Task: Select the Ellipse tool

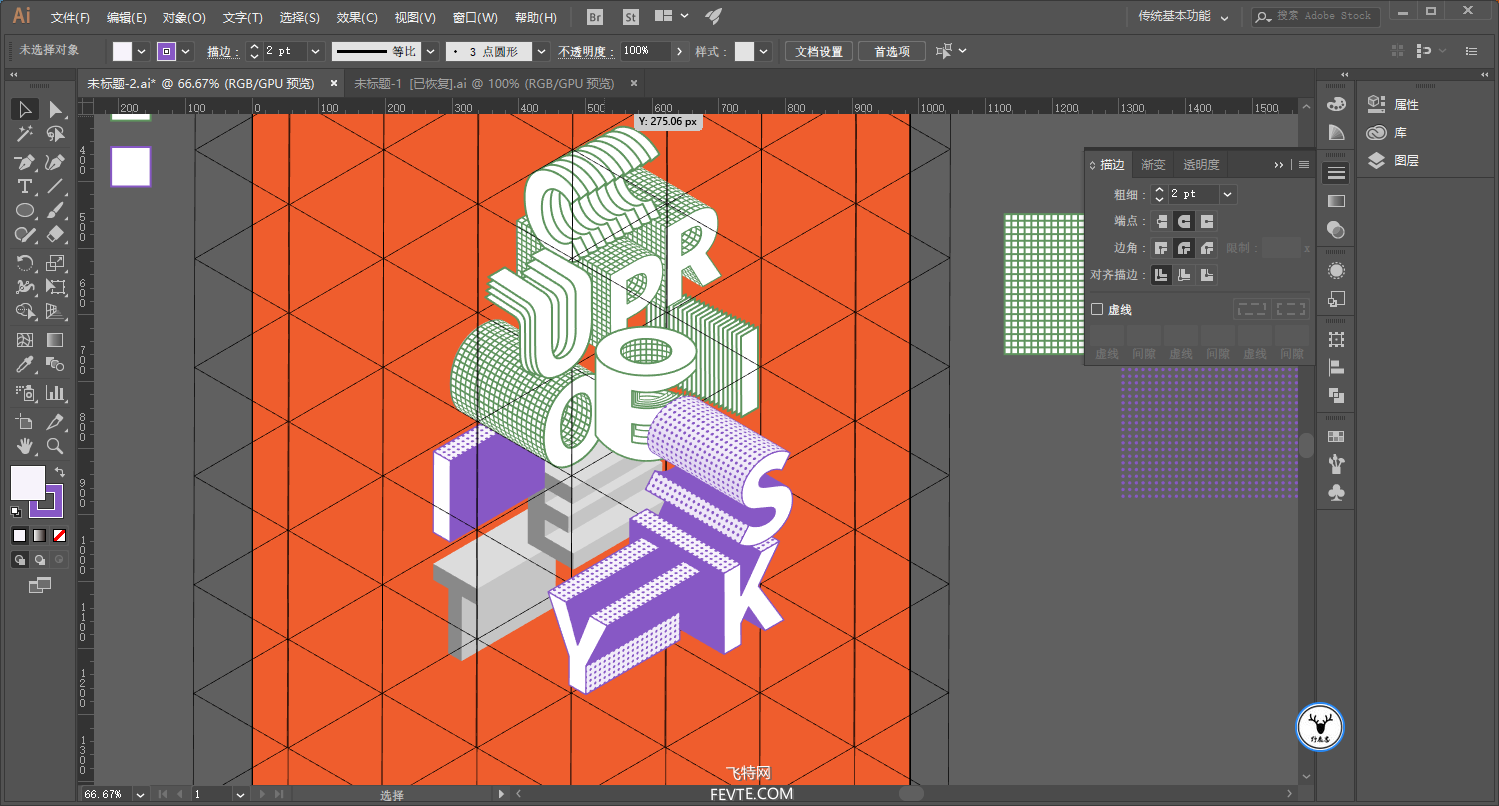Action: [25, 211]
